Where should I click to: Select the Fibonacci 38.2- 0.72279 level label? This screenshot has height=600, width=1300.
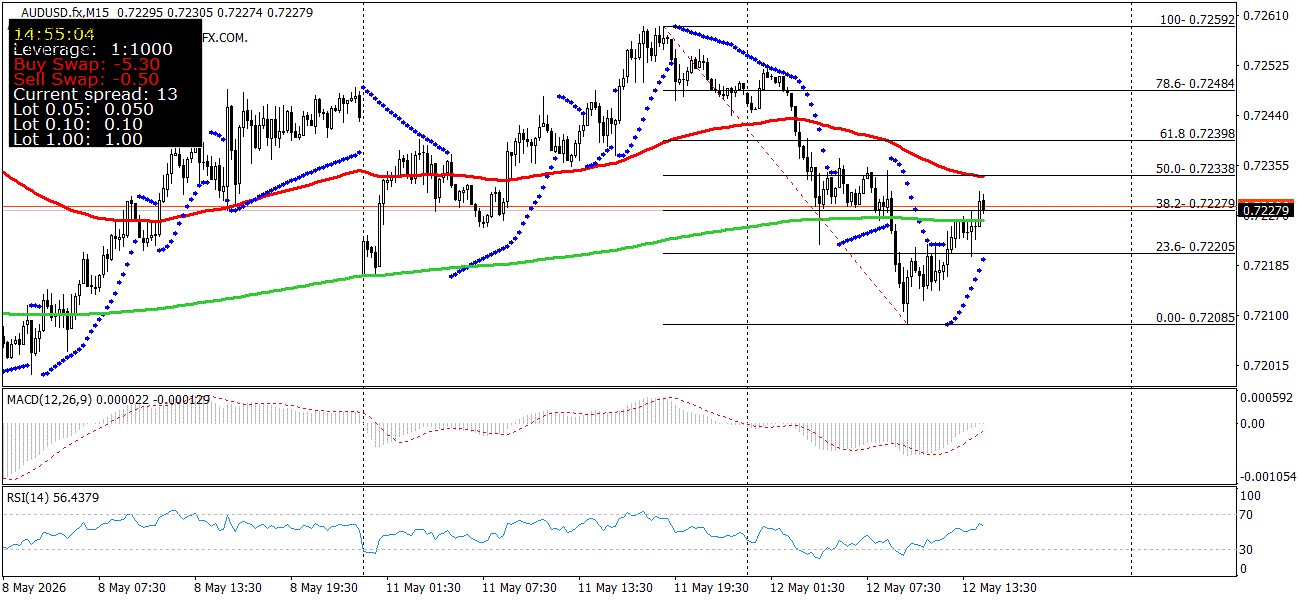pyautogui.click(x=1195, y=204)
